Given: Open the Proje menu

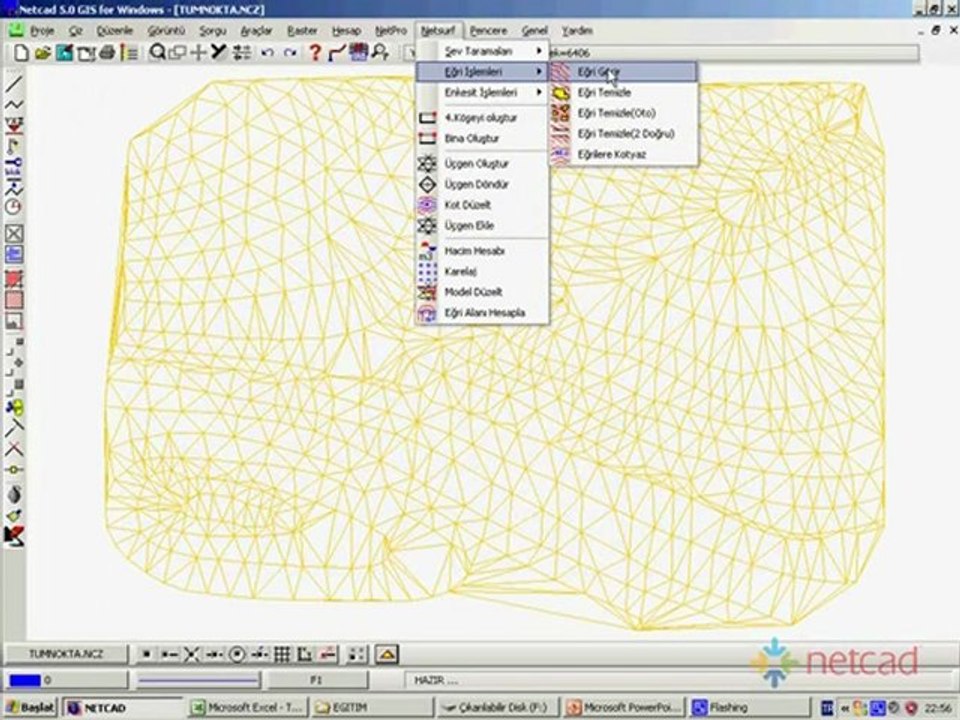Looking at the screenshot, I should [42, 31].
